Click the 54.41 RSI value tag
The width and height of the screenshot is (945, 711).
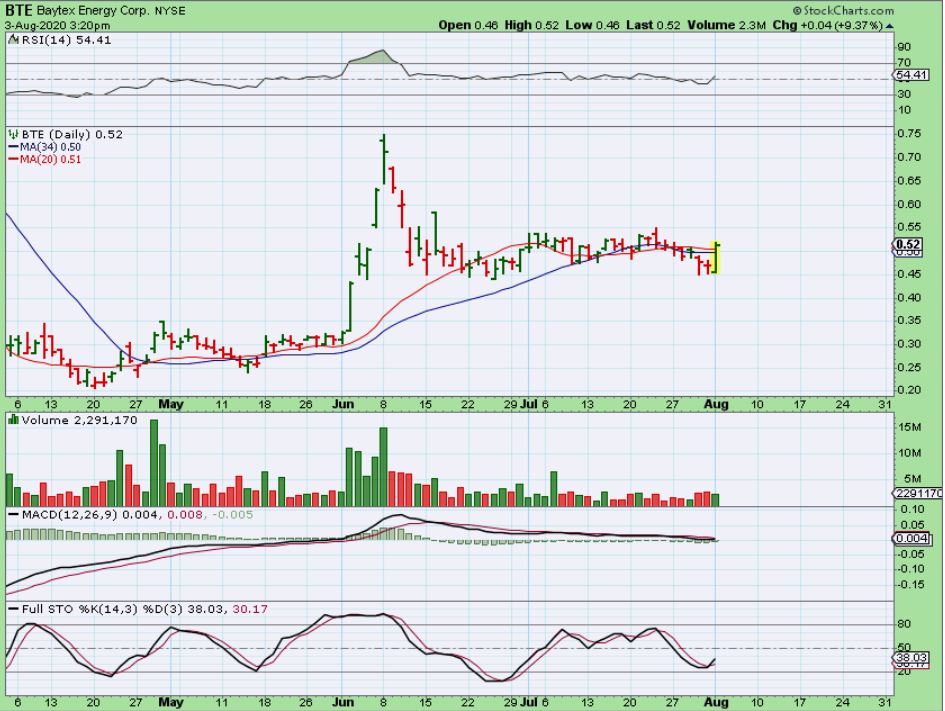pos(912,75)
